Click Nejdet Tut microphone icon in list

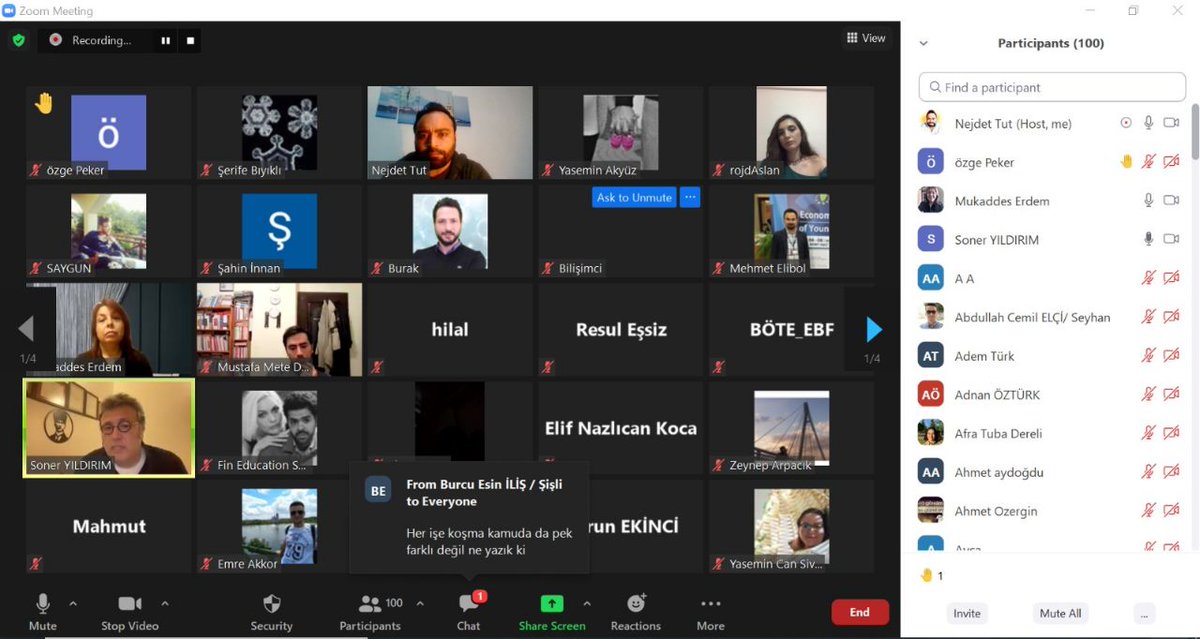pos(1149,123)
